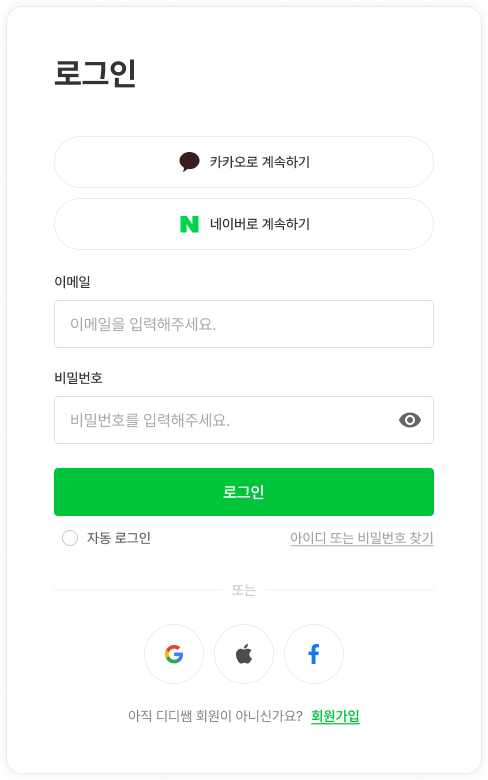
Task: Click the 이메일 field label
Action: coord(72,282)
